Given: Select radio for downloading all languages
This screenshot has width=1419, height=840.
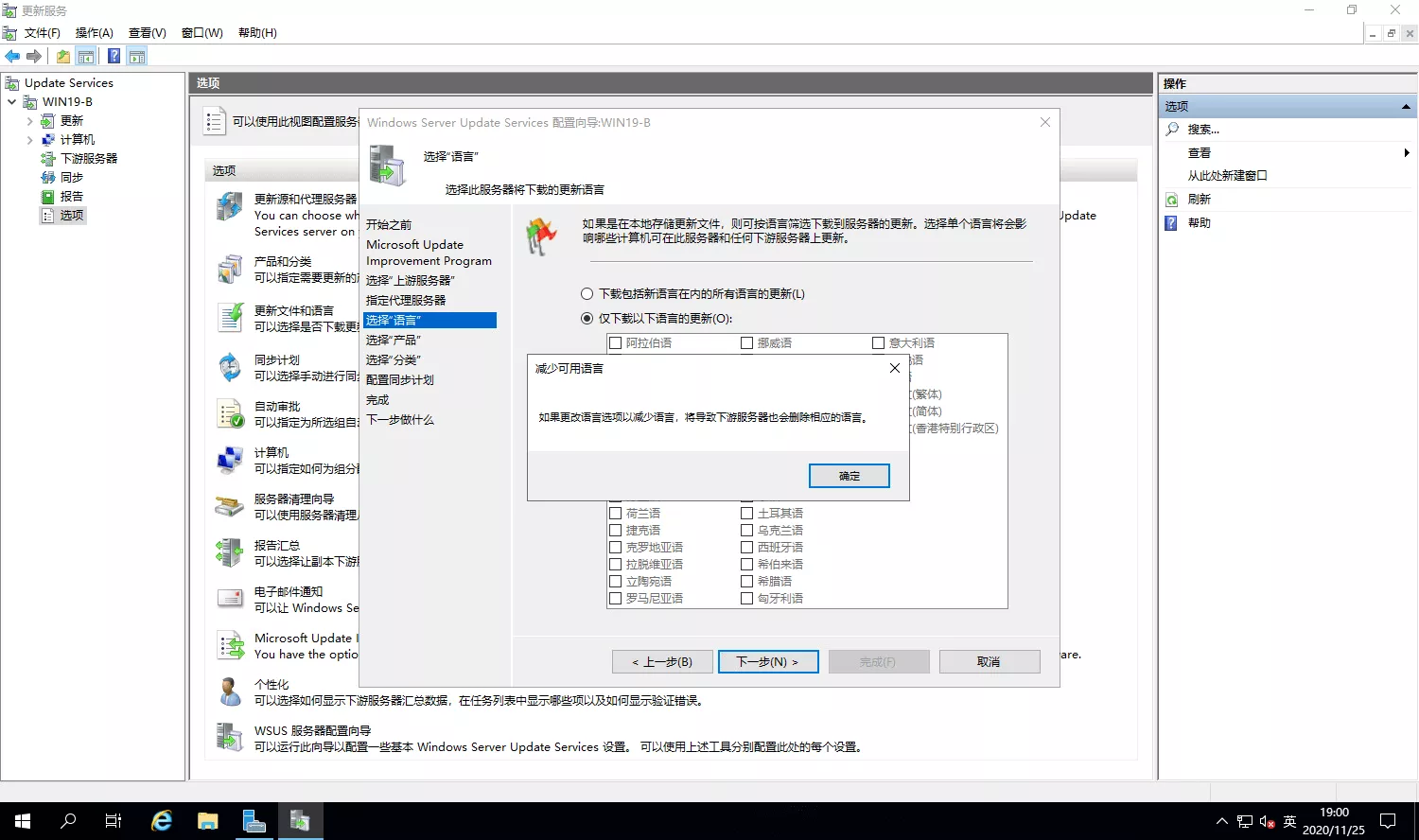Looking at the screenshot, I should (x=587, y=294).
